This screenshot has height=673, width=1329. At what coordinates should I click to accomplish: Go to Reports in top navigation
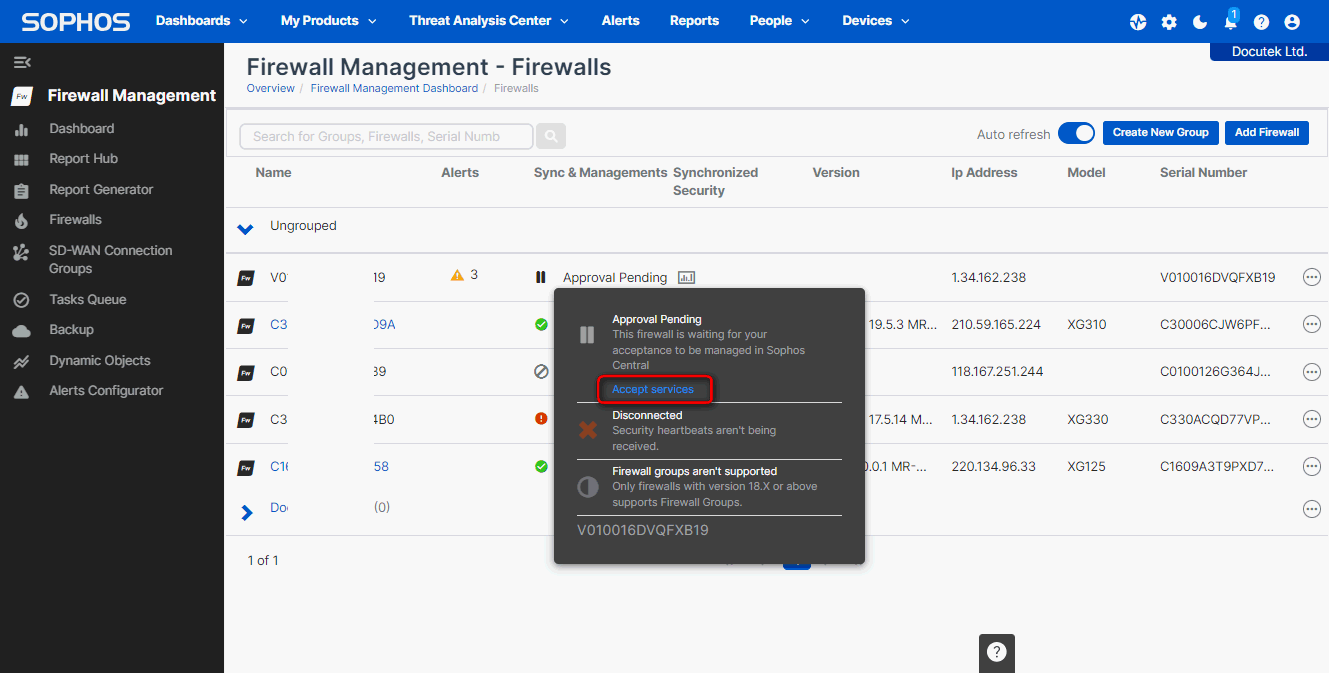(694, 20)
